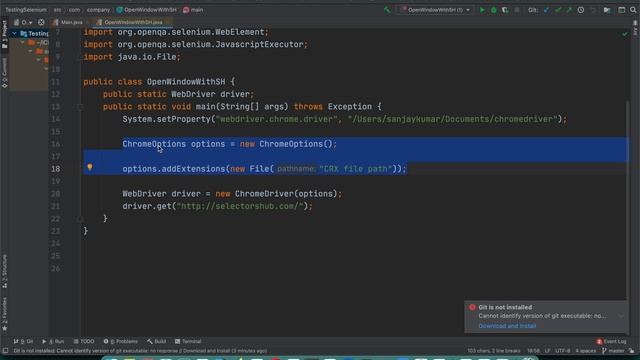Click the webdriver.chrome.driver string
640x360 pixels.
(x=277, y=119)
